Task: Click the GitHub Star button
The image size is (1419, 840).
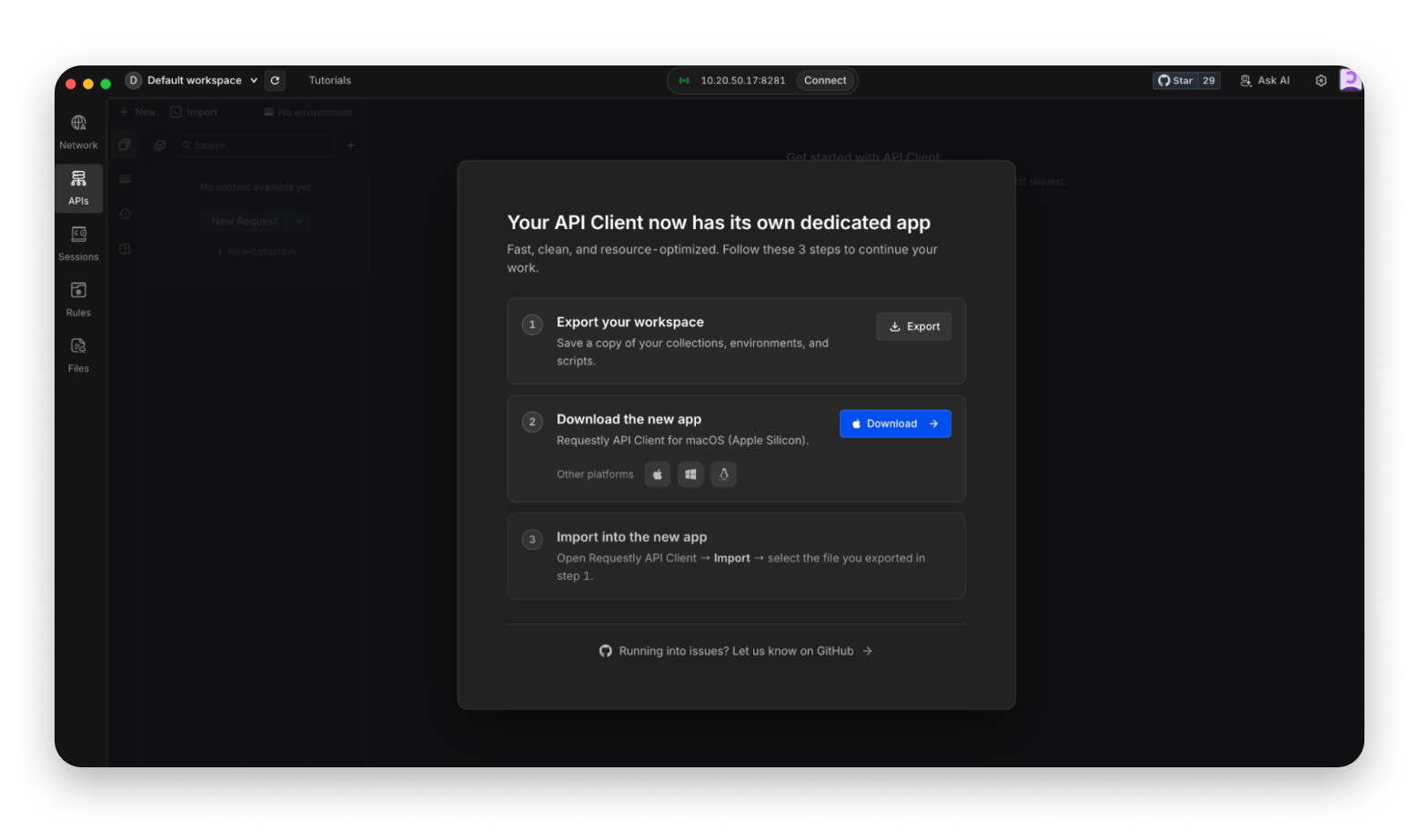Action: tap(1175, 80)
